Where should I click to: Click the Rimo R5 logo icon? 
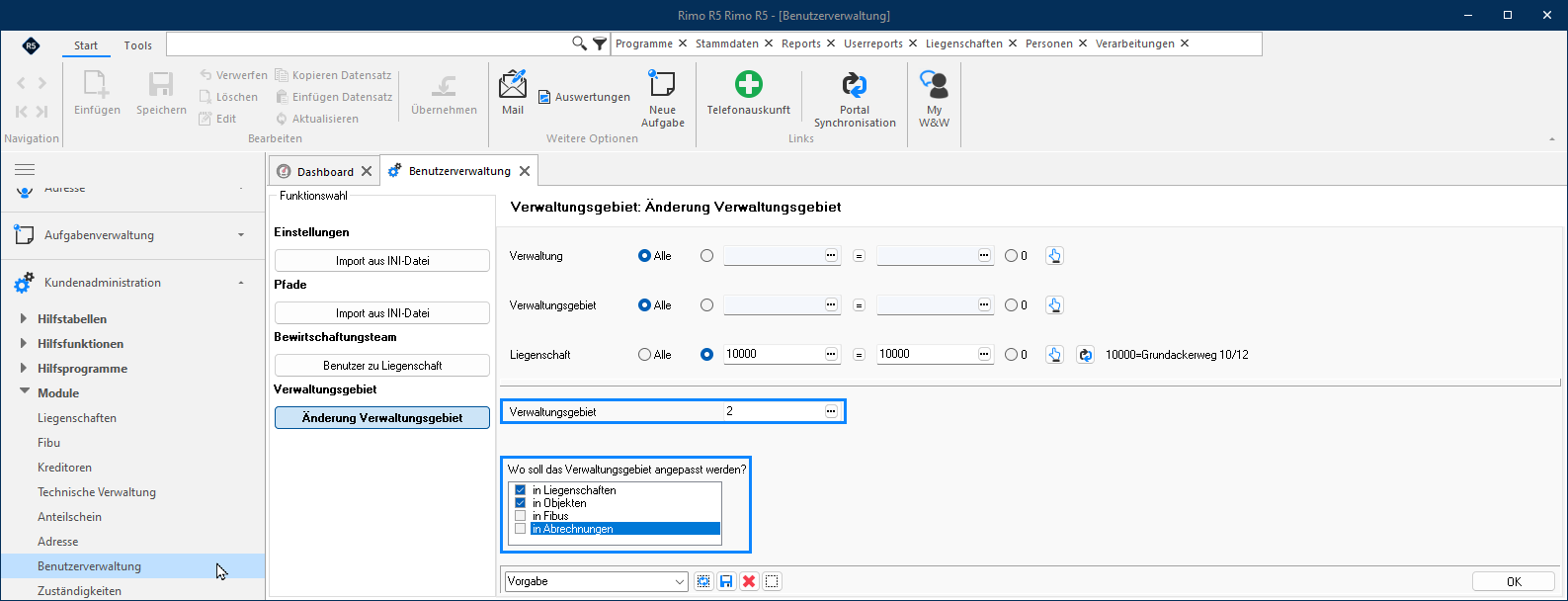click(x=32, y=45)
